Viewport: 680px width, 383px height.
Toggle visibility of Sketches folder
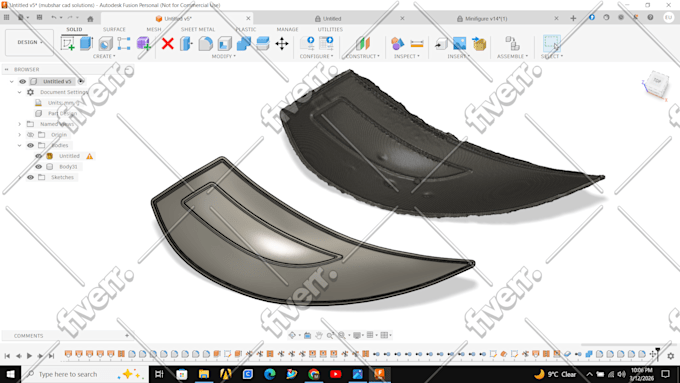click(30, 177)
